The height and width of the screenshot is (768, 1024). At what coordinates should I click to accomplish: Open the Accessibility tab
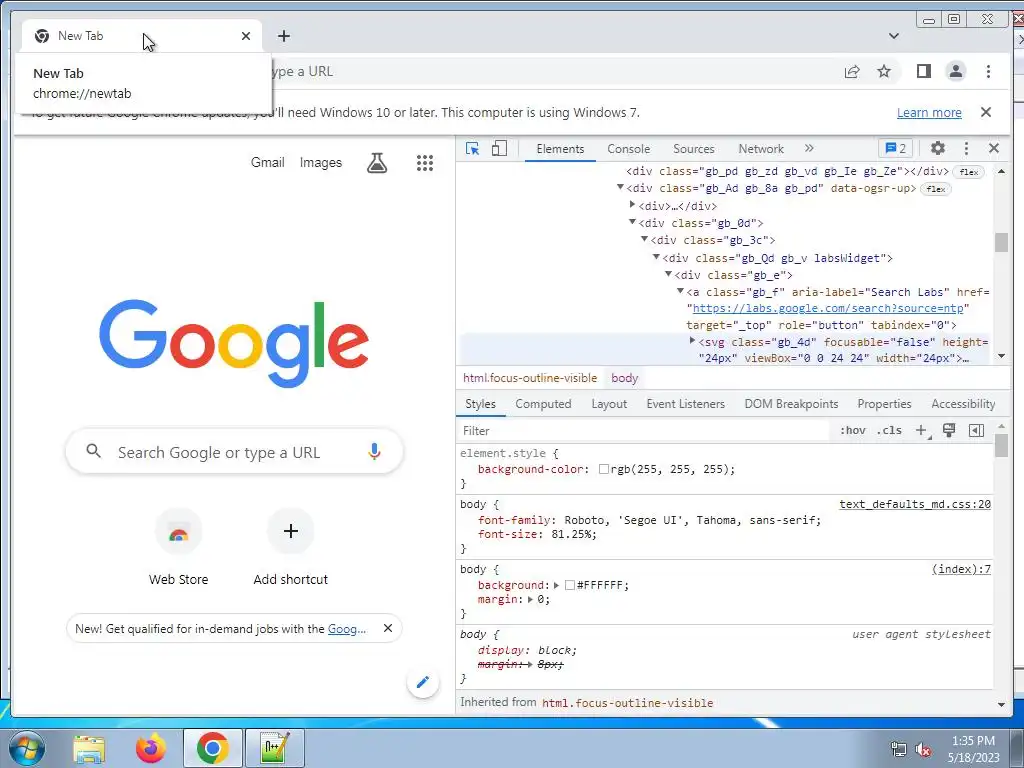tap(963, 404)
